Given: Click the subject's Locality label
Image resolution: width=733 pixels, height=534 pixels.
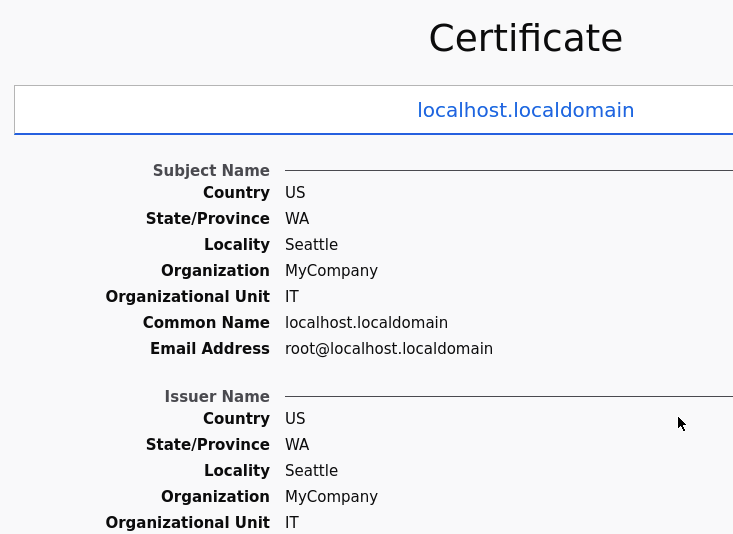Looking at the screenshot, I should (237, 245).
